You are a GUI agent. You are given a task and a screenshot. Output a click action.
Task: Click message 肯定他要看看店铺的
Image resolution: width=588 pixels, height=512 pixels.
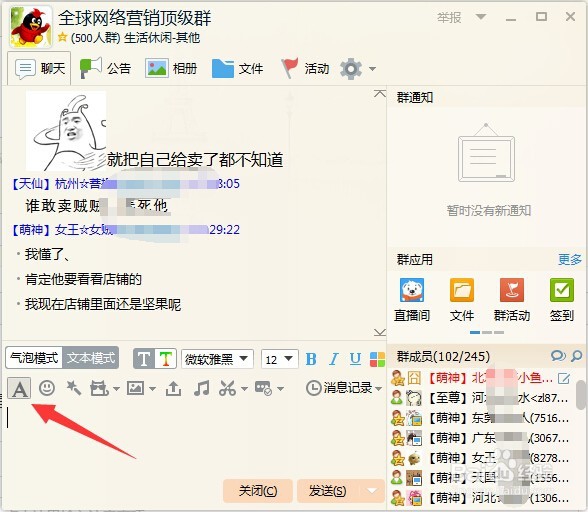[83, 279]
